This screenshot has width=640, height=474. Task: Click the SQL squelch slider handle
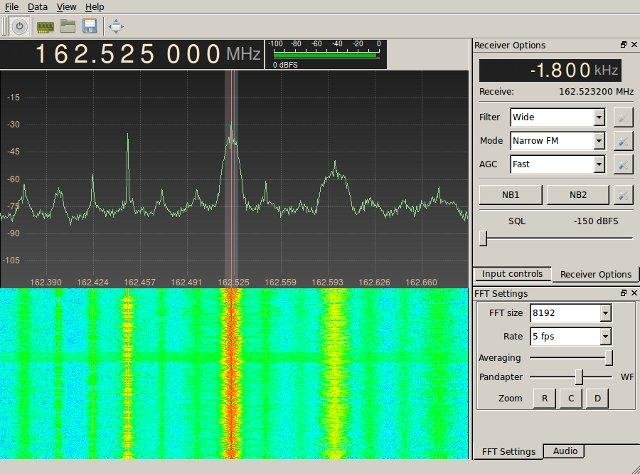tap(483, 238)
